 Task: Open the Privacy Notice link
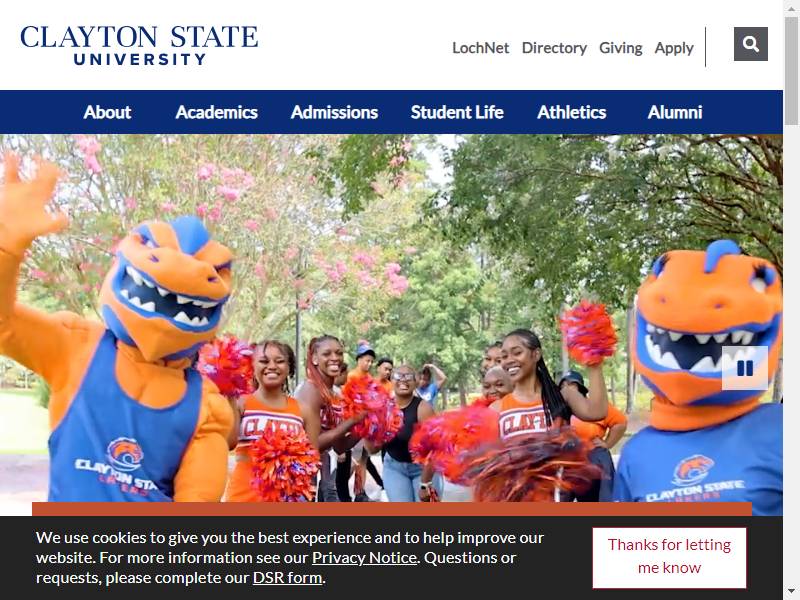364,558
